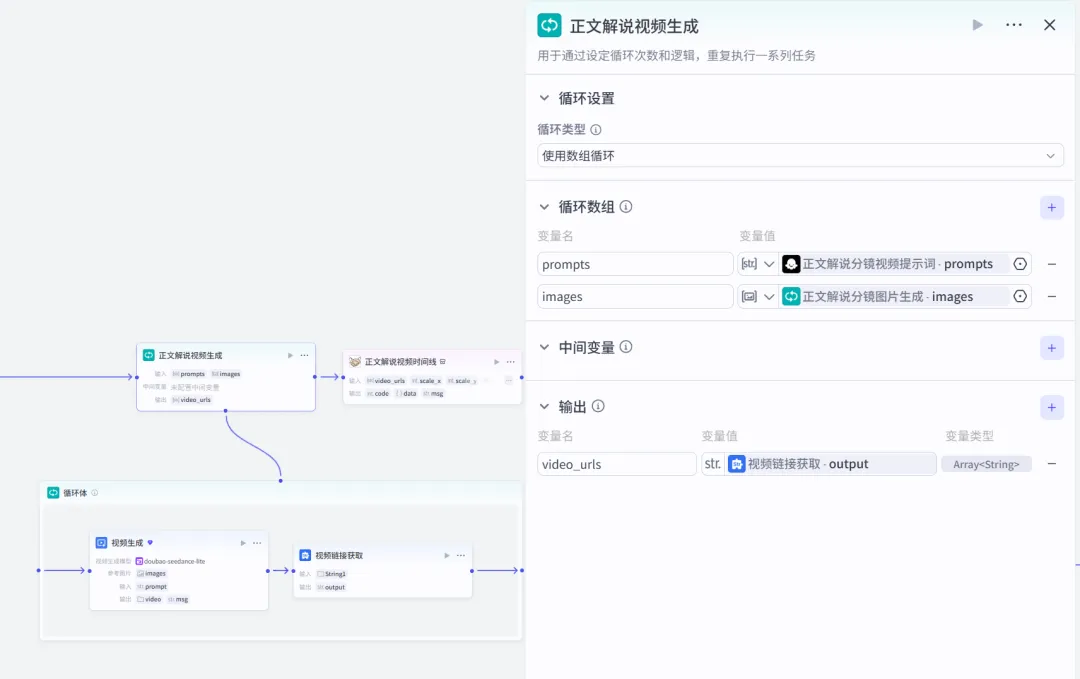Screen dimensions: 1080x679
Task: Click the video icon of 视频生成 node
Action: 101,543
